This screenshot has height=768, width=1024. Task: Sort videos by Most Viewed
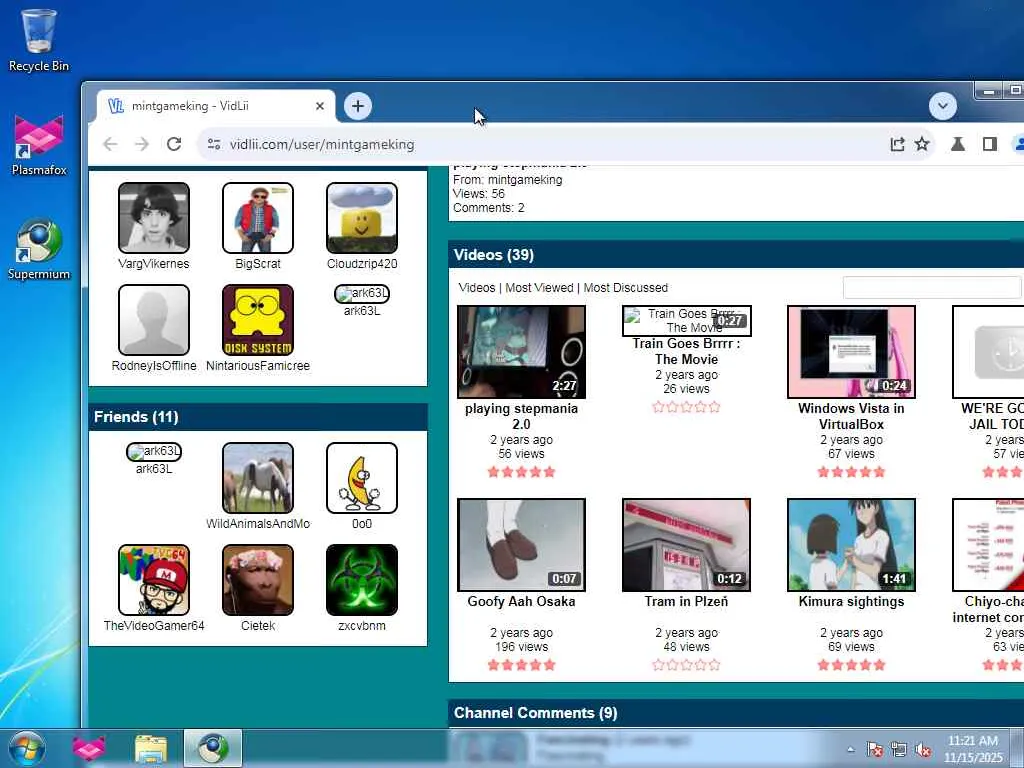[x=539, y=287]
